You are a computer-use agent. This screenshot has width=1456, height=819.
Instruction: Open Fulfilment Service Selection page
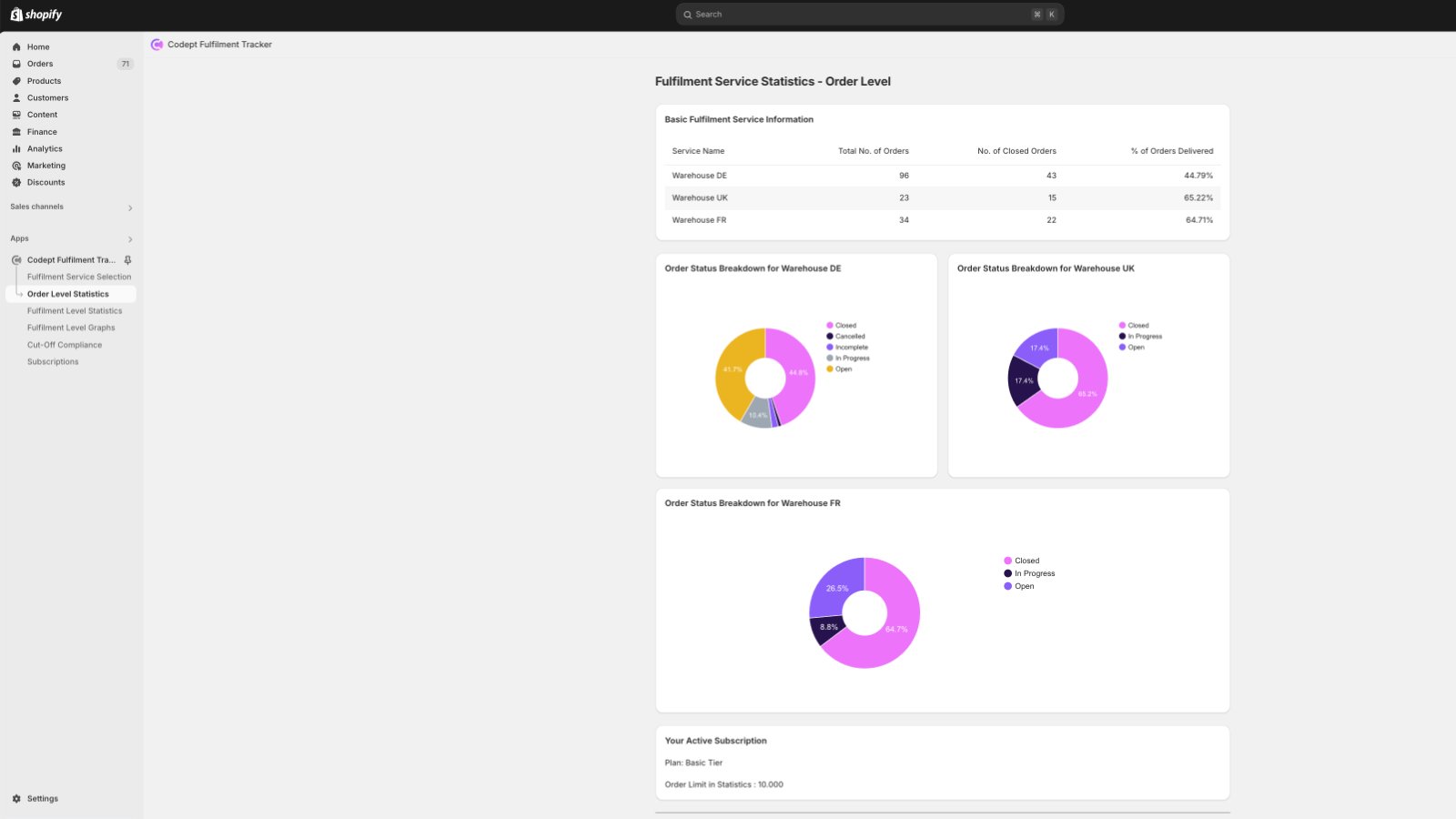coord(79,278)
